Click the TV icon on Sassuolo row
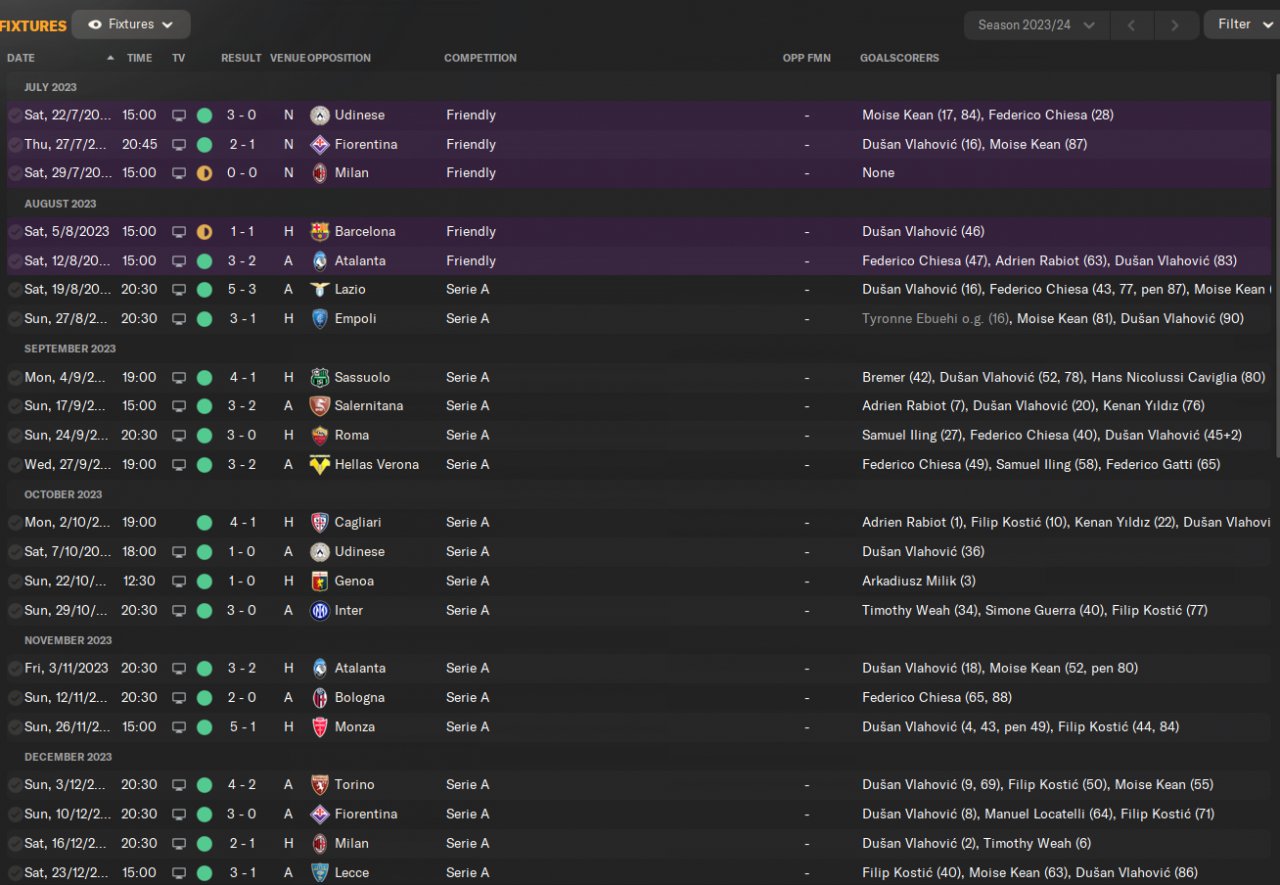Screen dimensions: 1280x885 pos(179,378)
